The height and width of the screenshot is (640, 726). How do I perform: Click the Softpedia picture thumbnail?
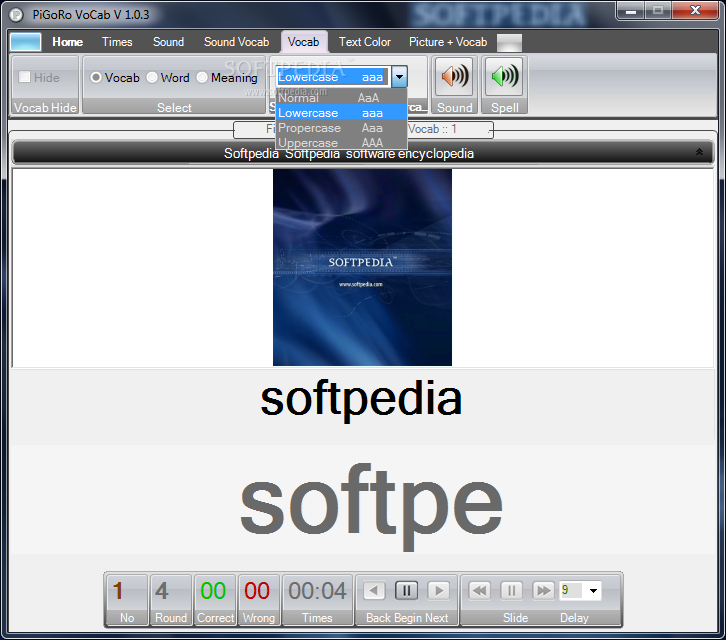tap(362, 267)
